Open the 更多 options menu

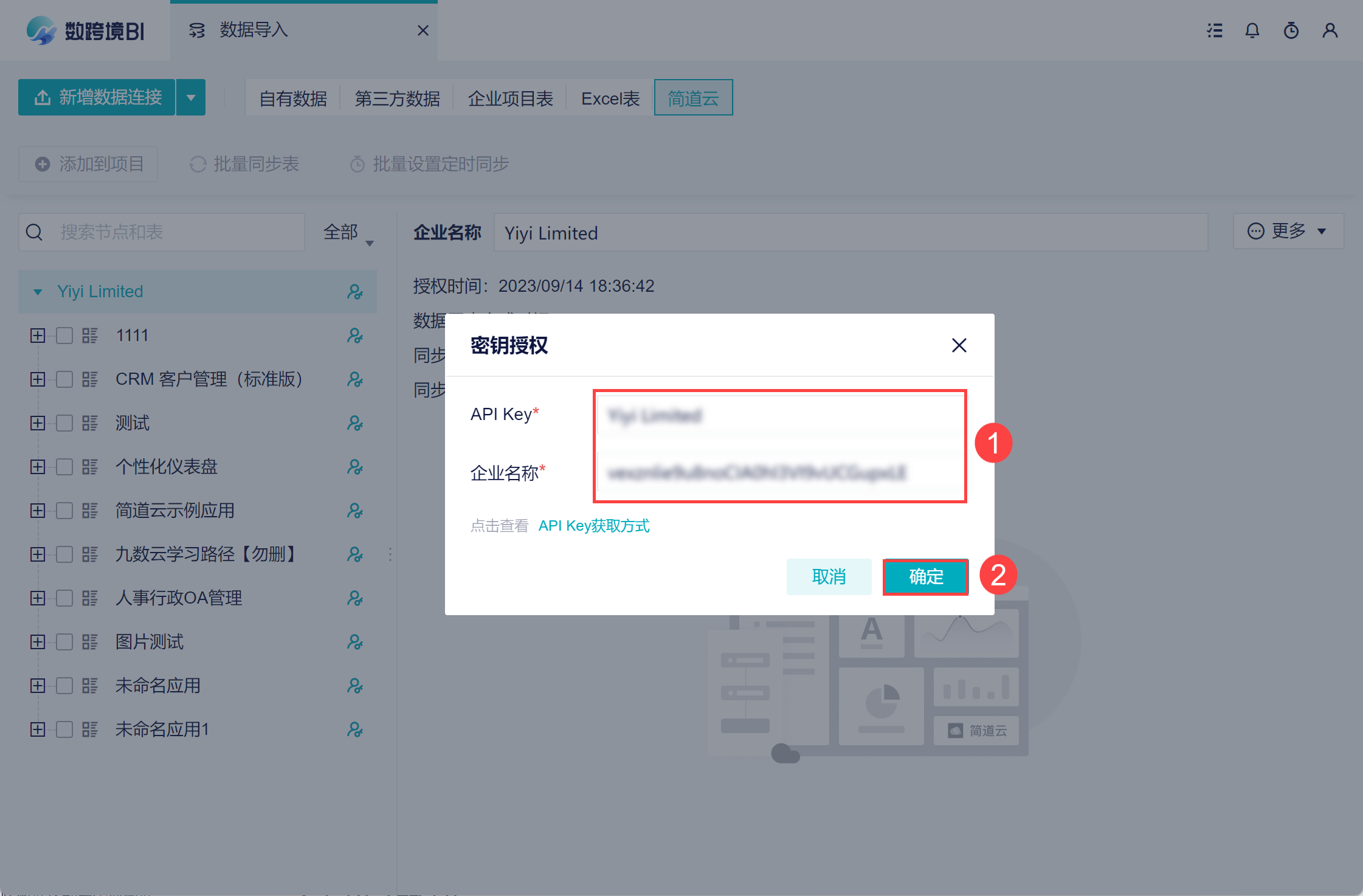[1288, 231]
